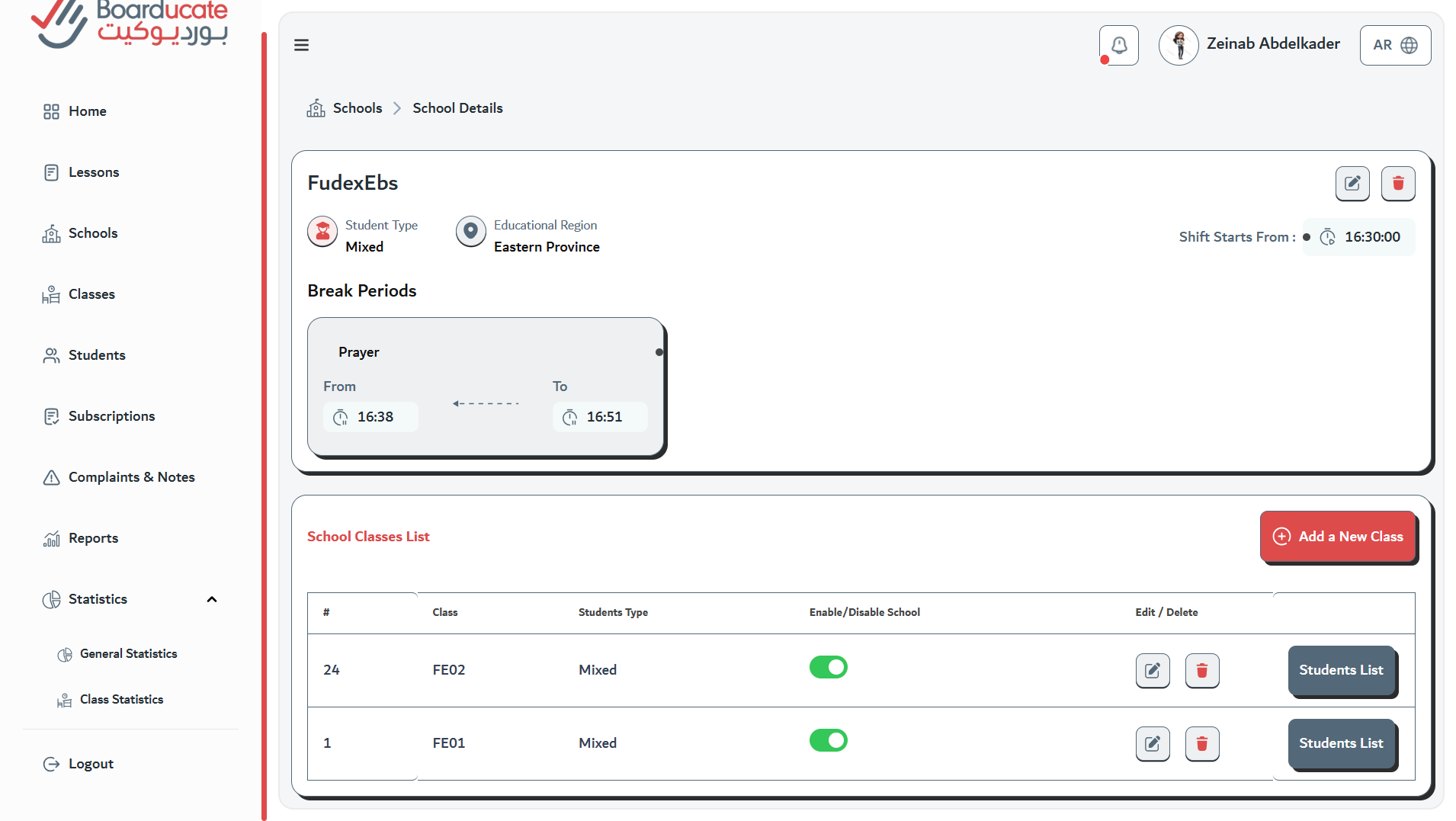This screenshot has width=1456, height=821.
Task: Go to Complaints & Notes page
Action: (131, 477)
